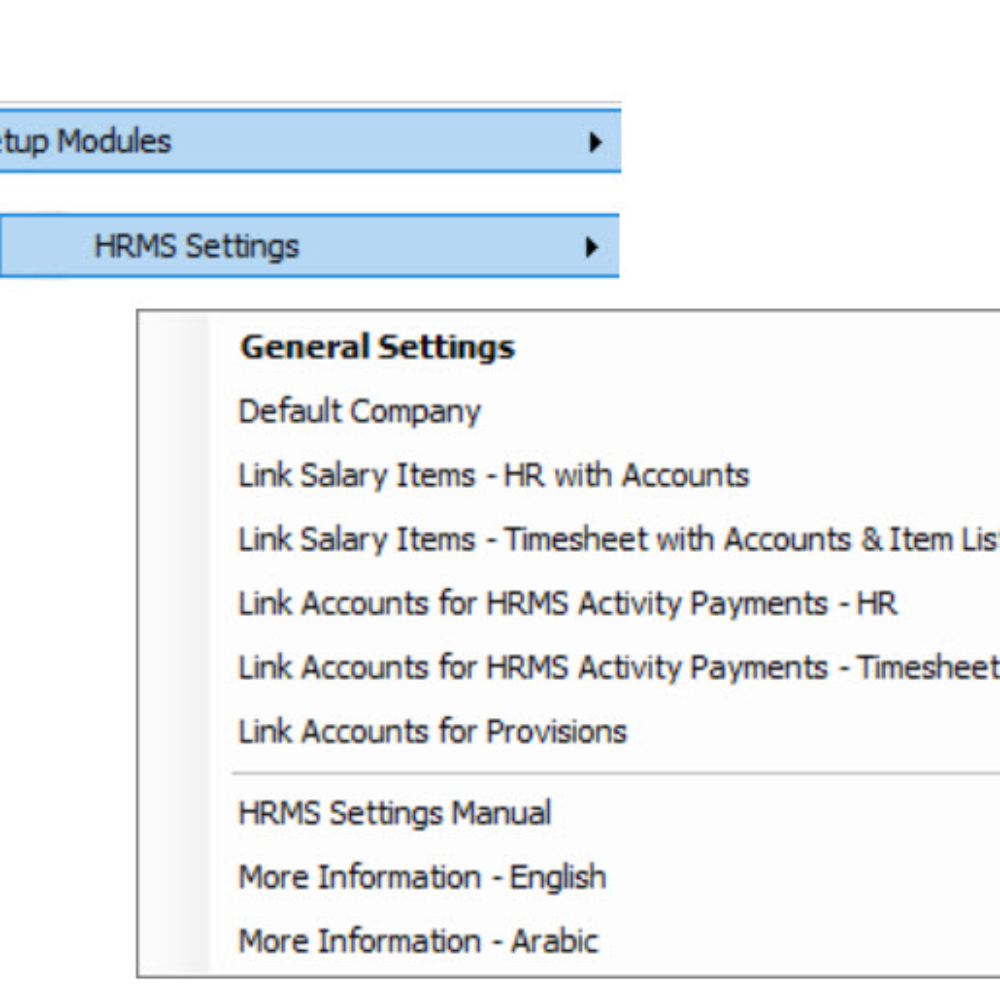The height and width of the screenshot is (1000, 1000).
Task: Open Link Salary Items - Timesheet with Accounts
Action: [x=618, y=540]
